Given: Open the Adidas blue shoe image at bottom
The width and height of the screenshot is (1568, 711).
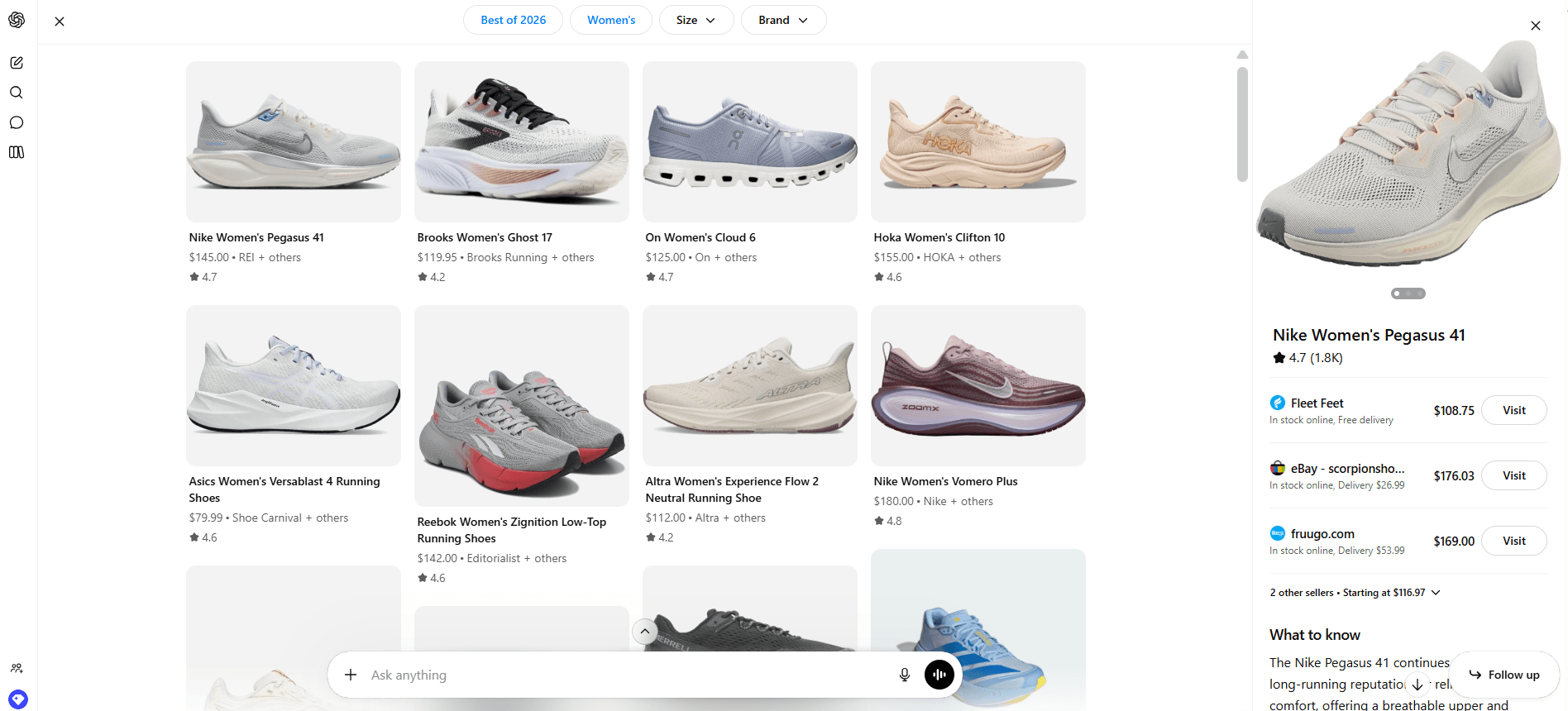Looking at the screenshot, I should pyautogui.click(x=978, y=629).
